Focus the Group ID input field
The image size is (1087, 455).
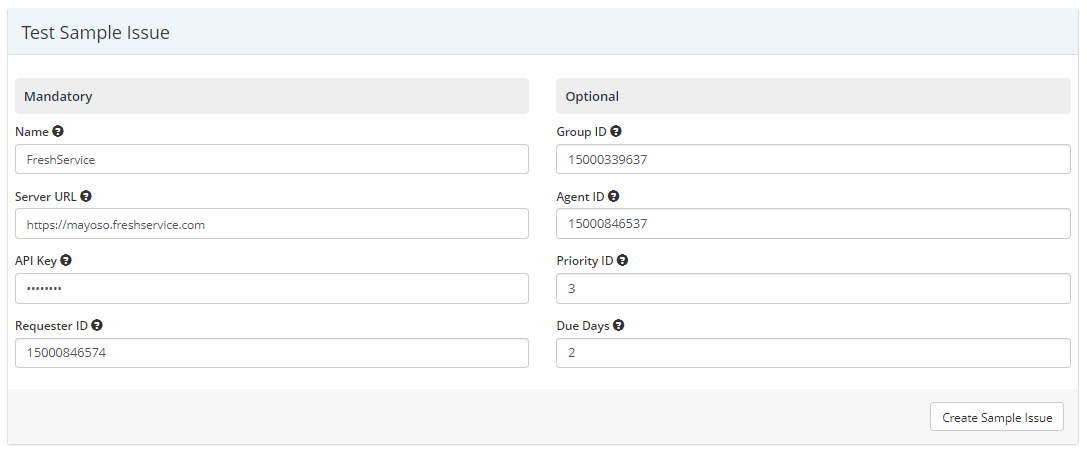(813, 159)
